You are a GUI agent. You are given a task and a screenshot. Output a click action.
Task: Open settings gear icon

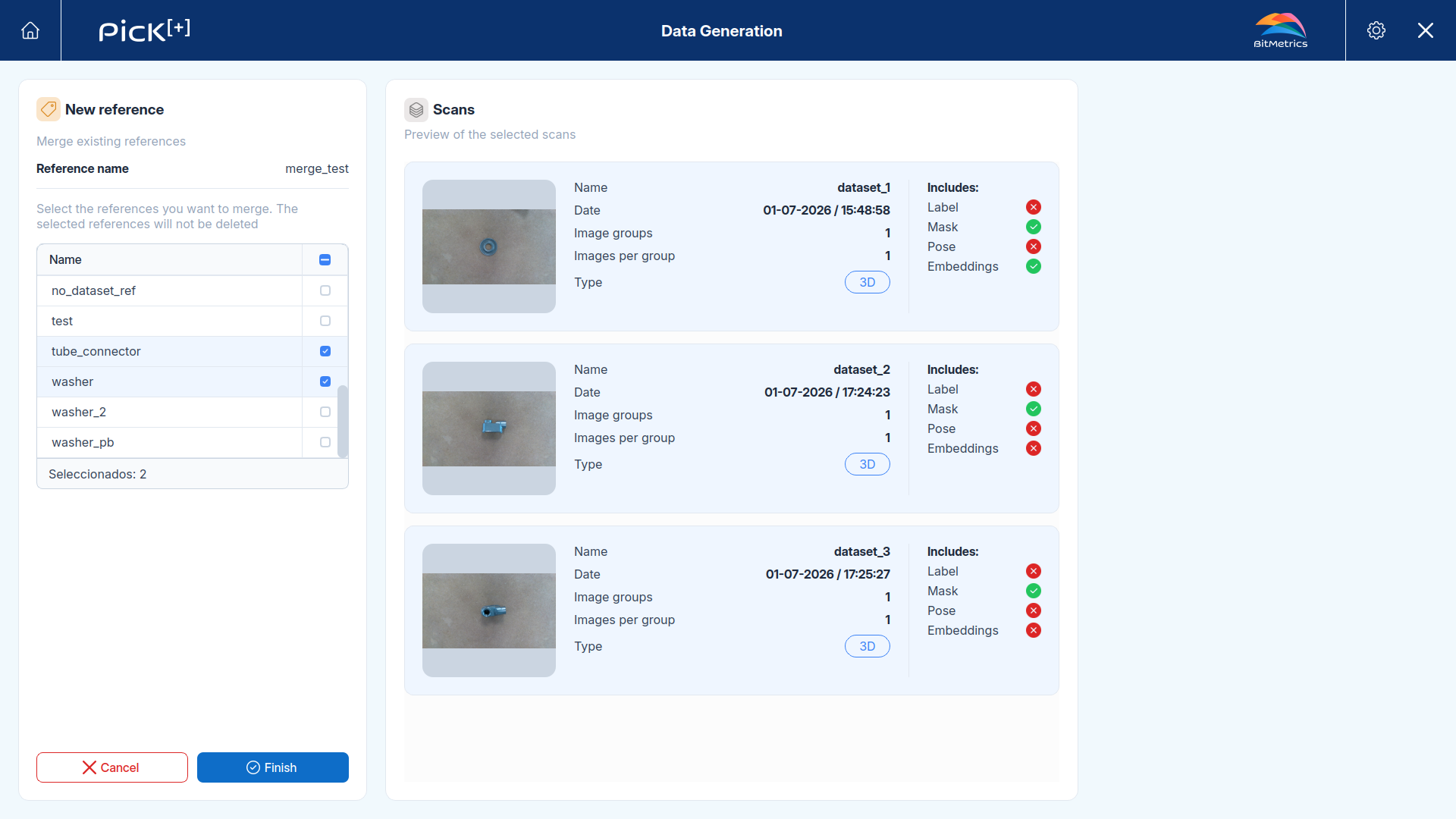click(x=1376, y=30)
